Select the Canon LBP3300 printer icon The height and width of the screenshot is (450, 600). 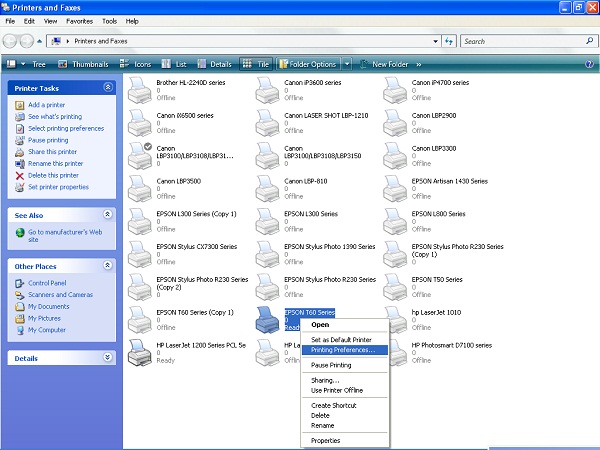[x=395, y=156]
